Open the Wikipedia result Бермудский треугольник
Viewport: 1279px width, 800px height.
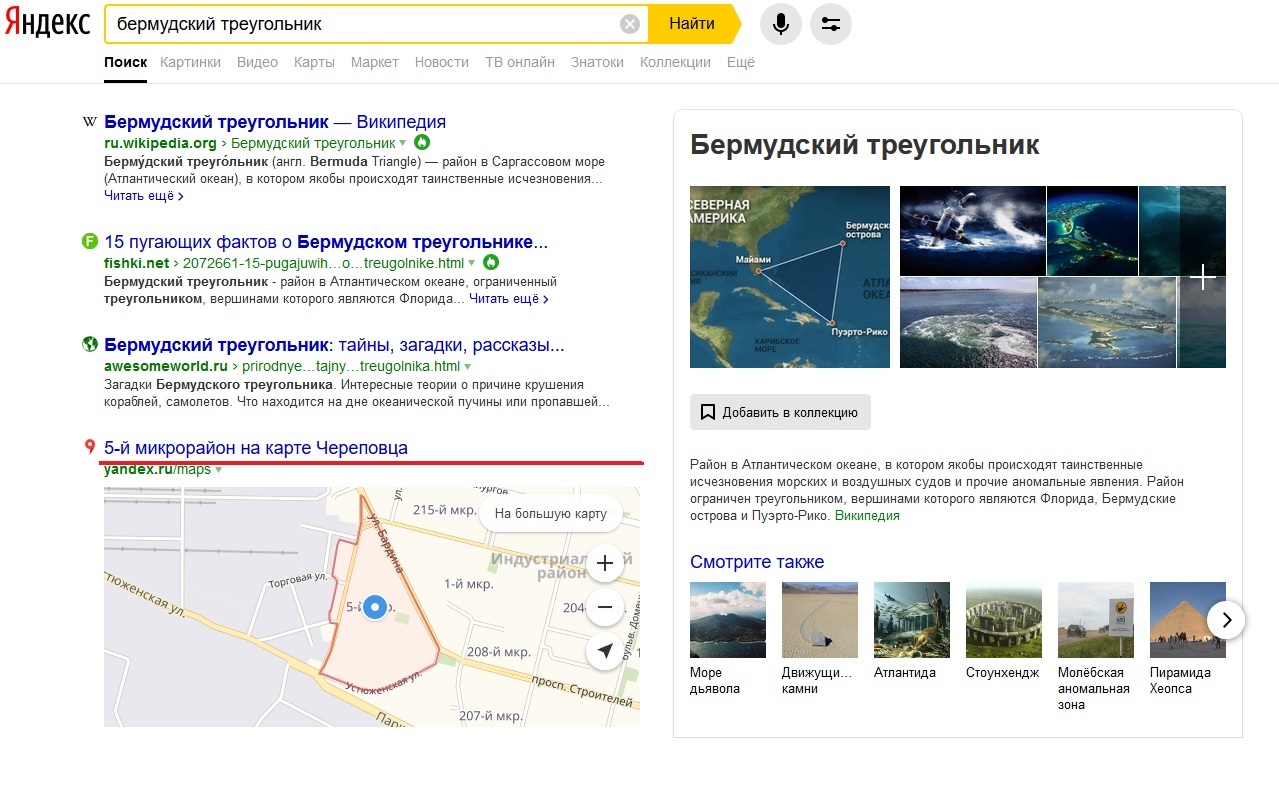275,122
